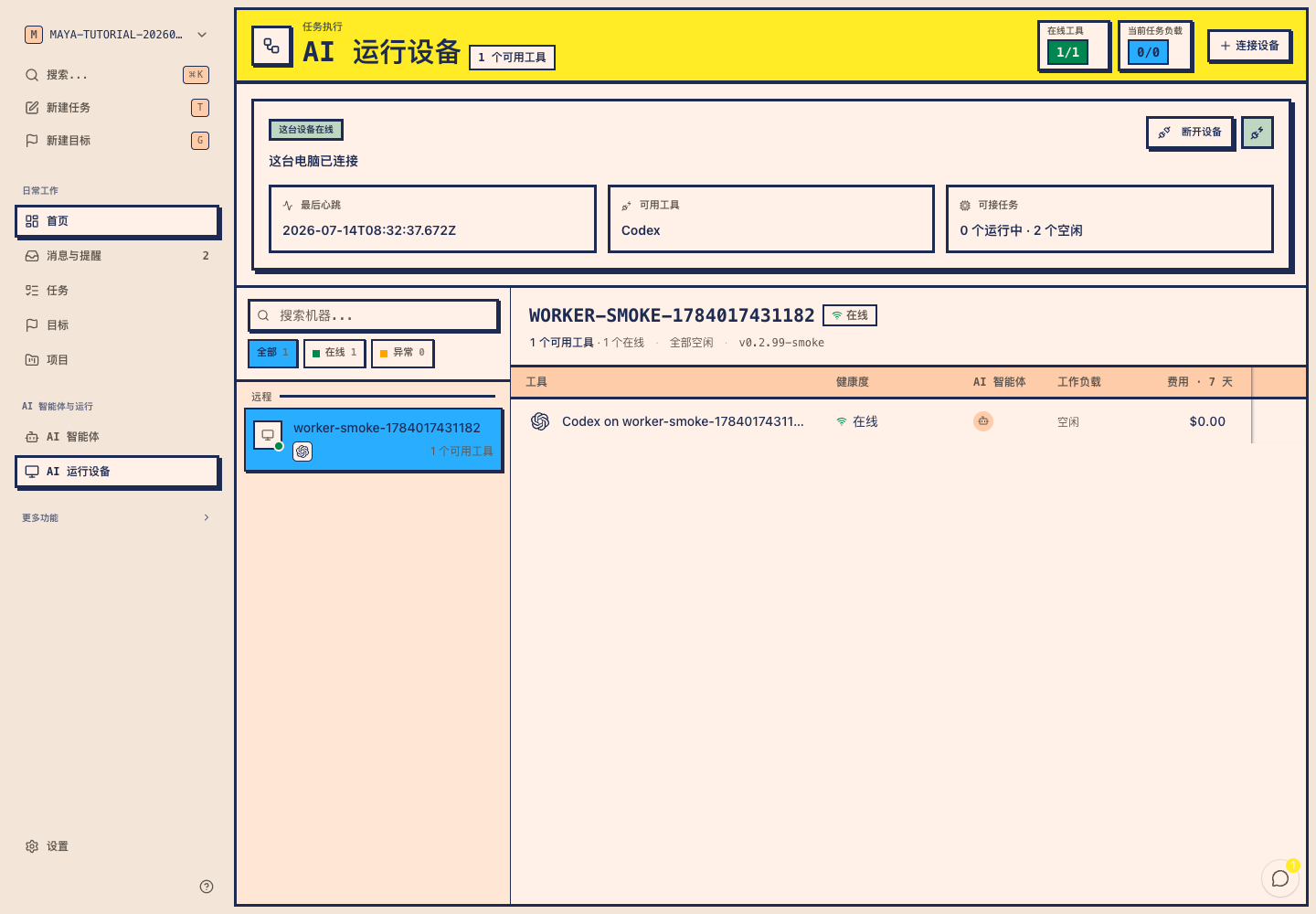The image size is (1316, 914).
Task: Select worker-smoke-1784017431182 machine card
Action: tap(373, 440)
